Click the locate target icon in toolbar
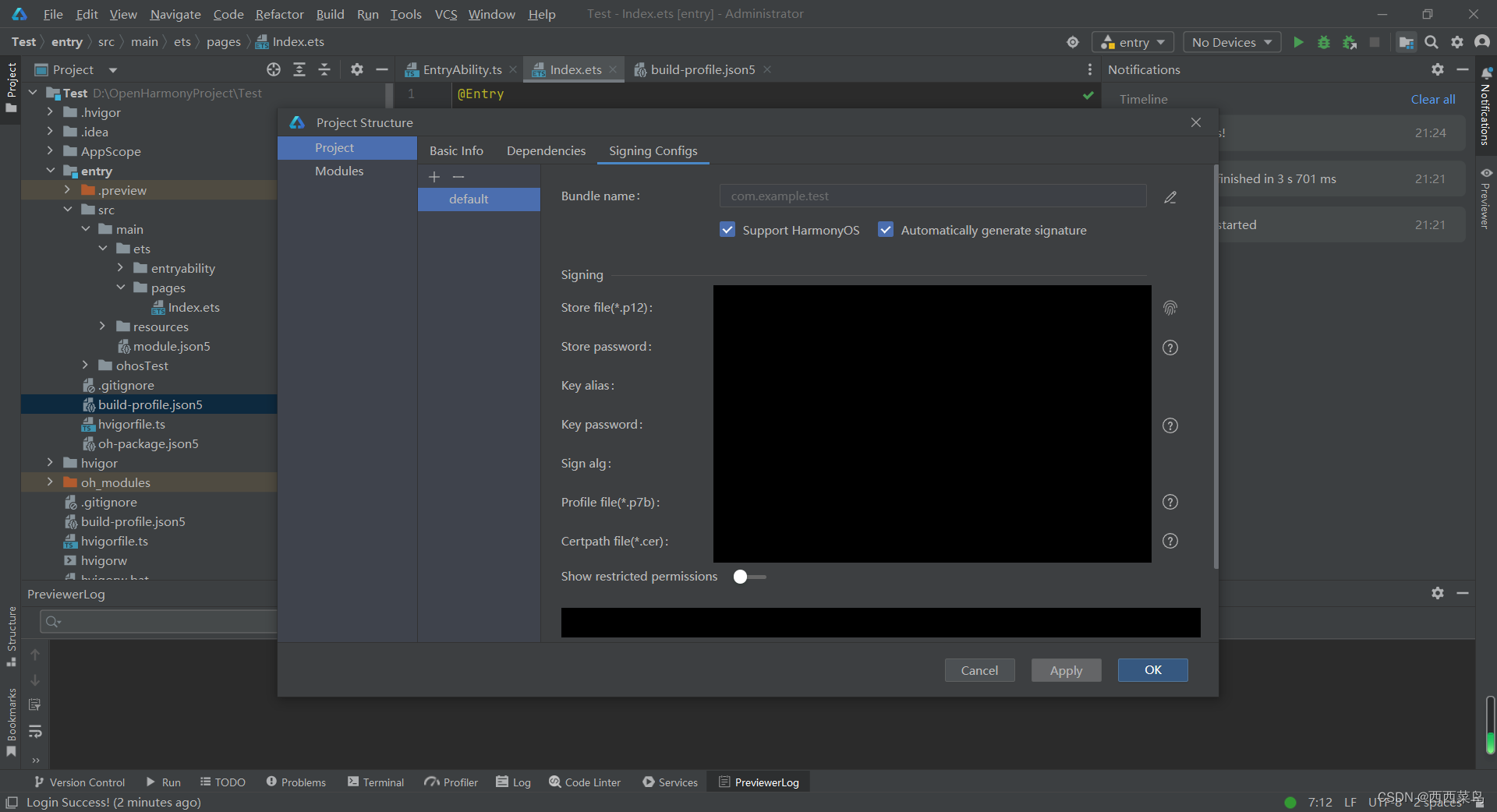Image resolution: width=1497 pixels, height=812 pixels. pyautogui.click(x=1073, y=42)
